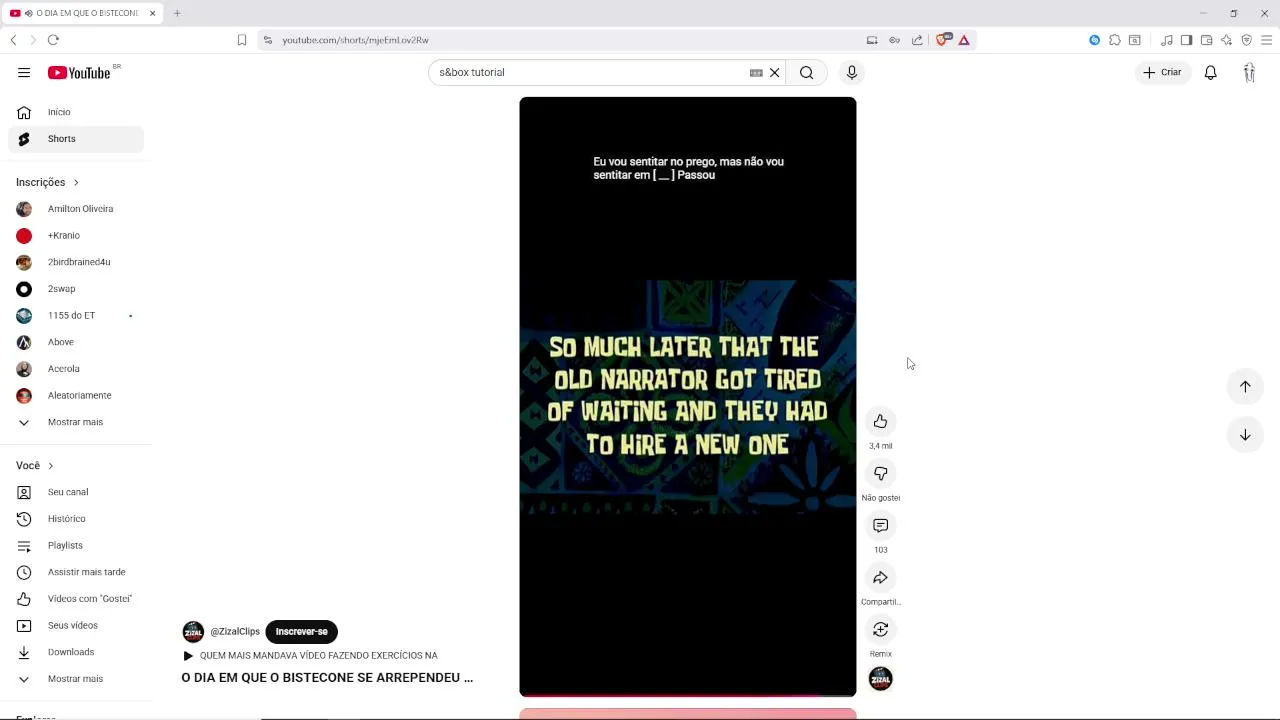The height and width of the screenshot is (720, 1280).
Task: Open the music note playlist icon
Action: (1166, 40)
